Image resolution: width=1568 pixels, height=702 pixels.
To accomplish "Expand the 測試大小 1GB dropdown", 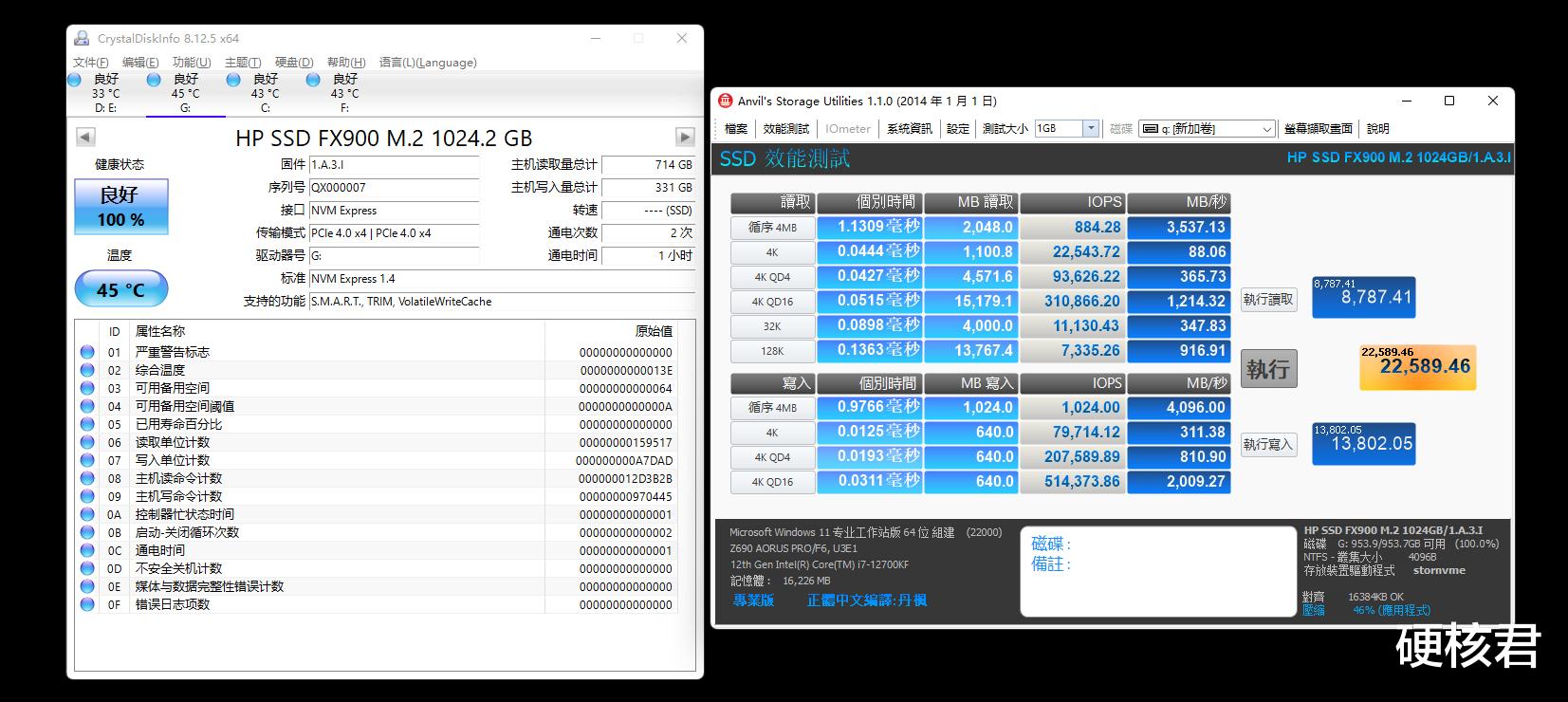I will (x=1091, y=129).
